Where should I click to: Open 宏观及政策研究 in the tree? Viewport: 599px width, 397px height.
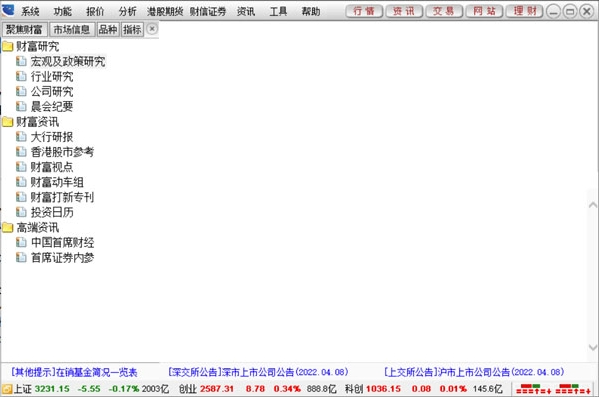pyautogui.click(x=68, y=62)
